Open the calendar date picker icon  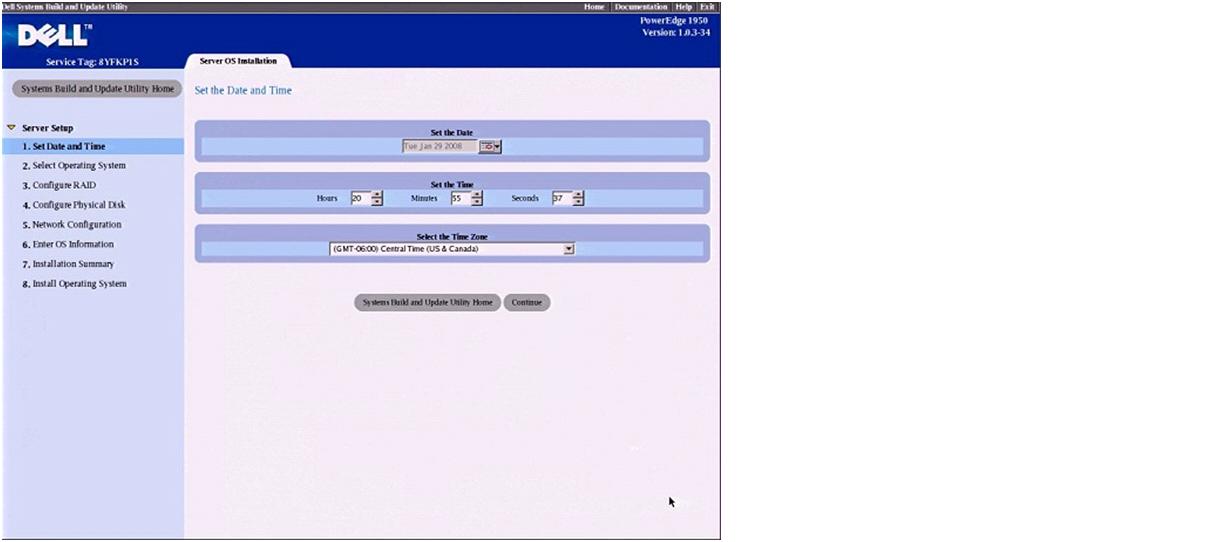[x=490, y=146]
